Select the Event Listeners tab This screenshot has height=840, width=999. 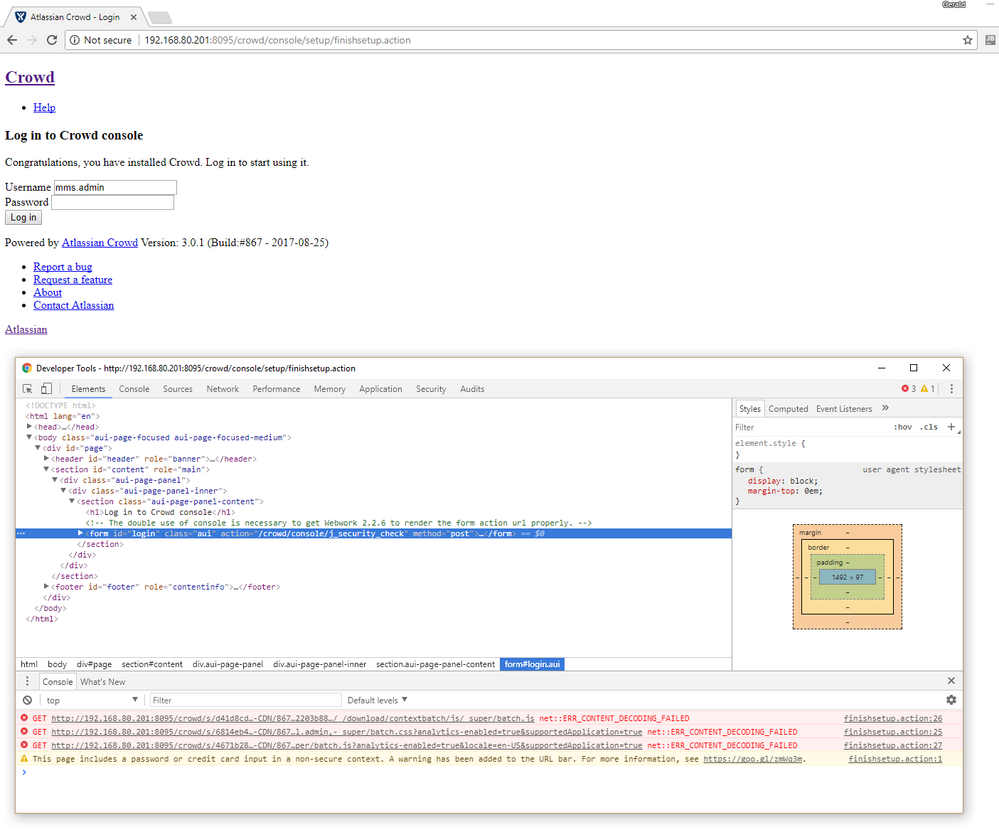coord(844,409)
